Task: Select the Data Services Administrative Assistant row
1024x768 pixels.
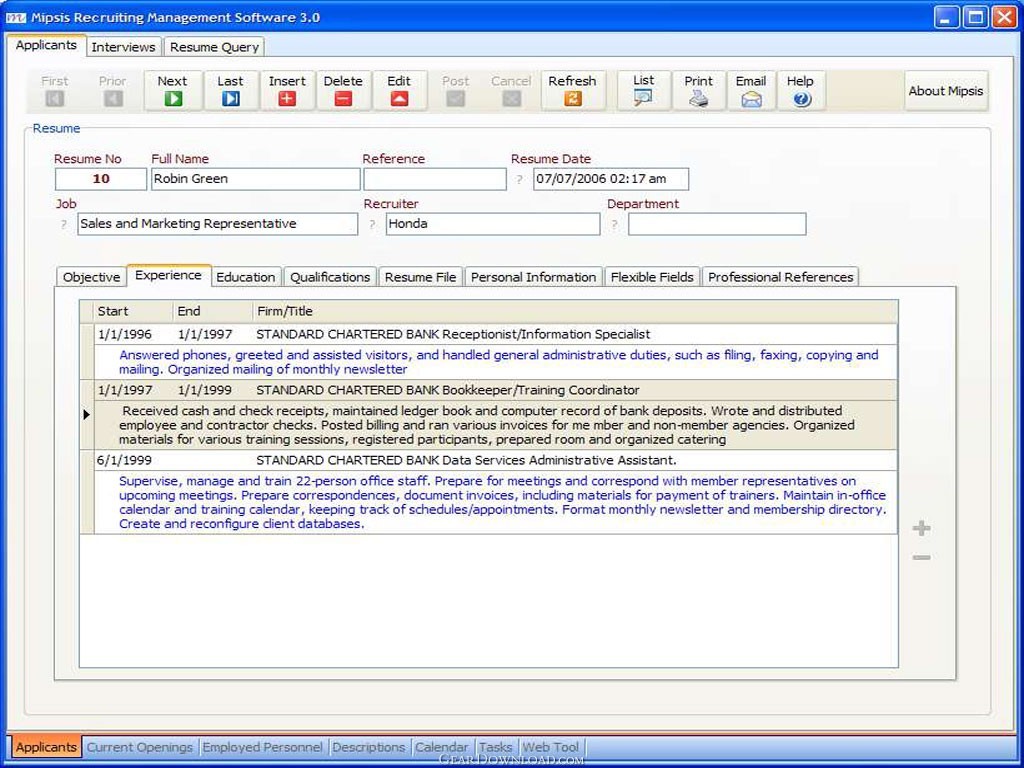Action: (496, 460)
